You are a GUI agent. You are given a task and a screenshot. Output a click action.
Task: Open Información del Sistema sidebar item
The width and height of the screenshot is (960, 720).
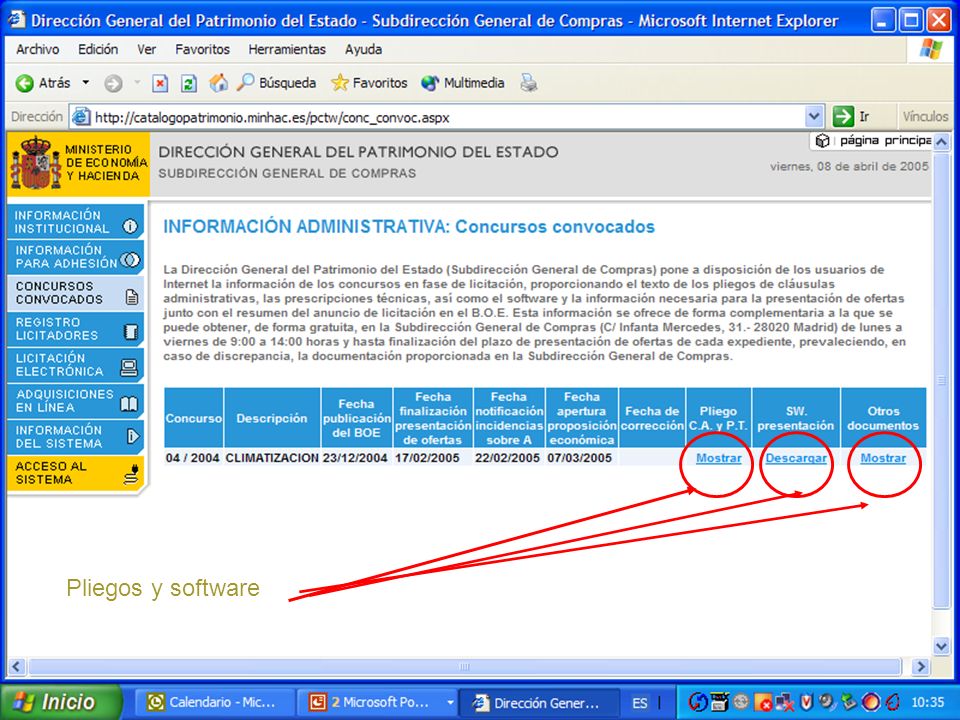76,437
